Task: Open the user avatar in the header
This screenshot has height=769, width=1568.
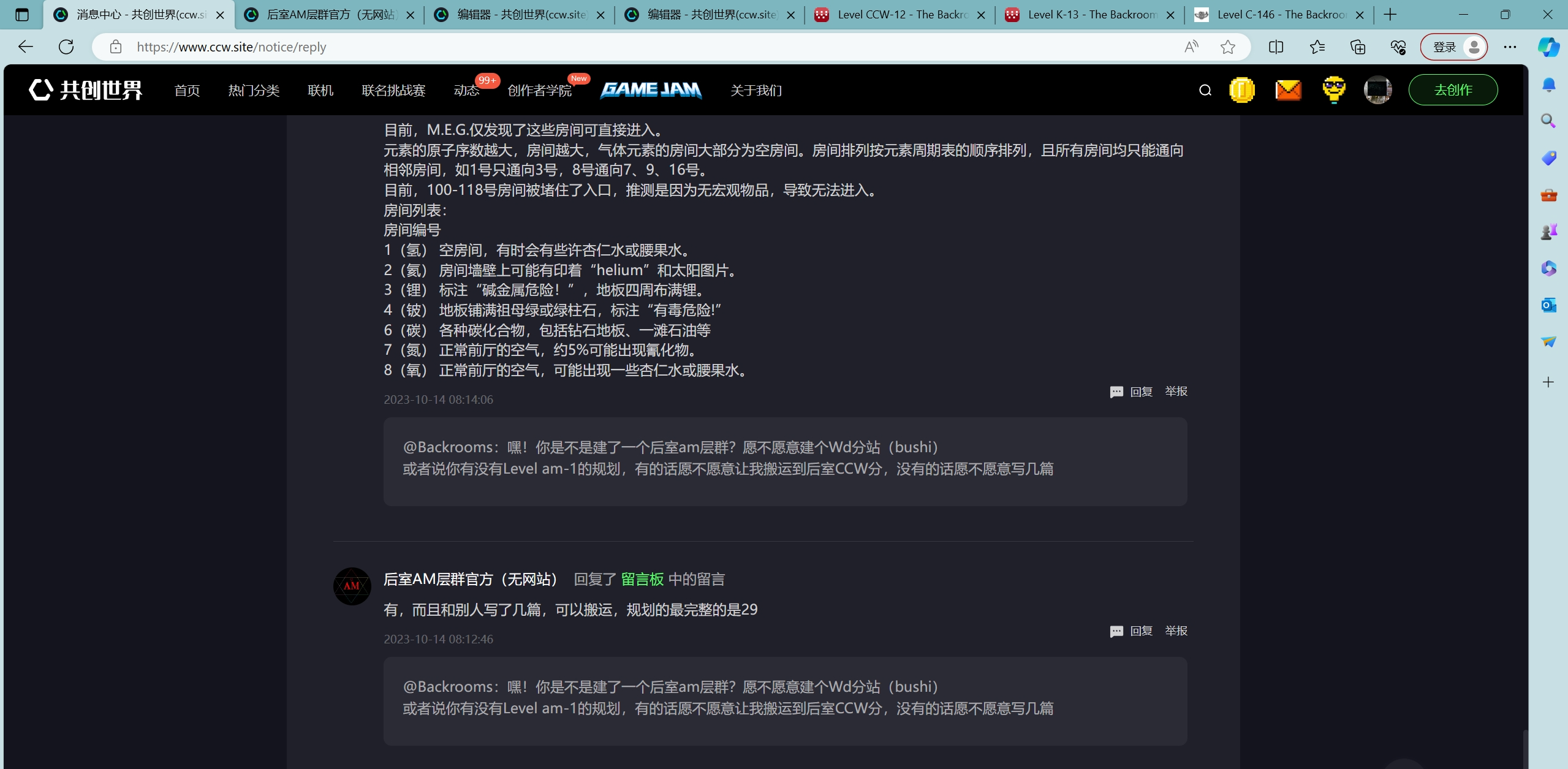Action: click(1378, 90)
